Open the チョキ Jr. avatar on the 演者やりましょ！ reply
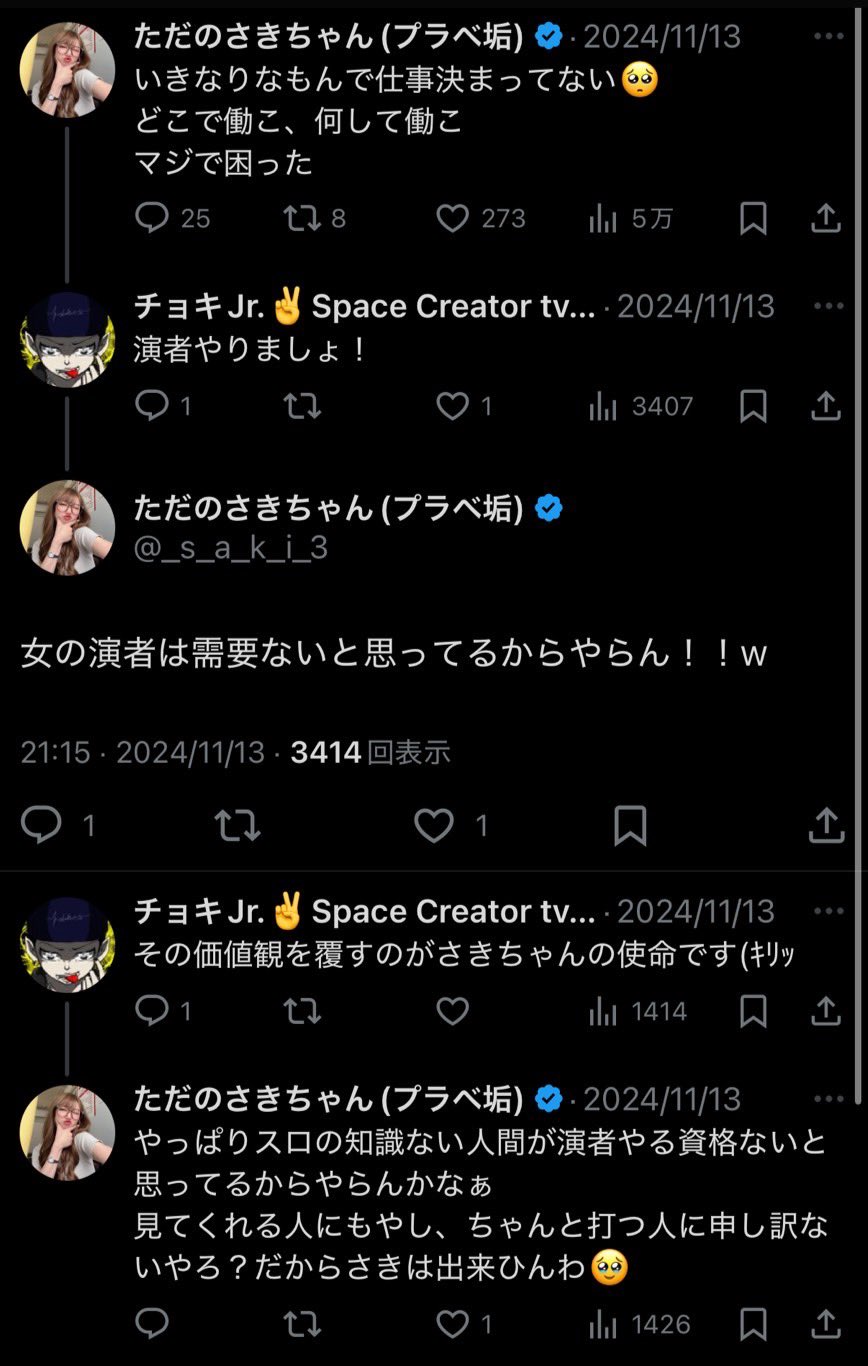The height and width of the screenshot is (1366, 868). point(67,340)
